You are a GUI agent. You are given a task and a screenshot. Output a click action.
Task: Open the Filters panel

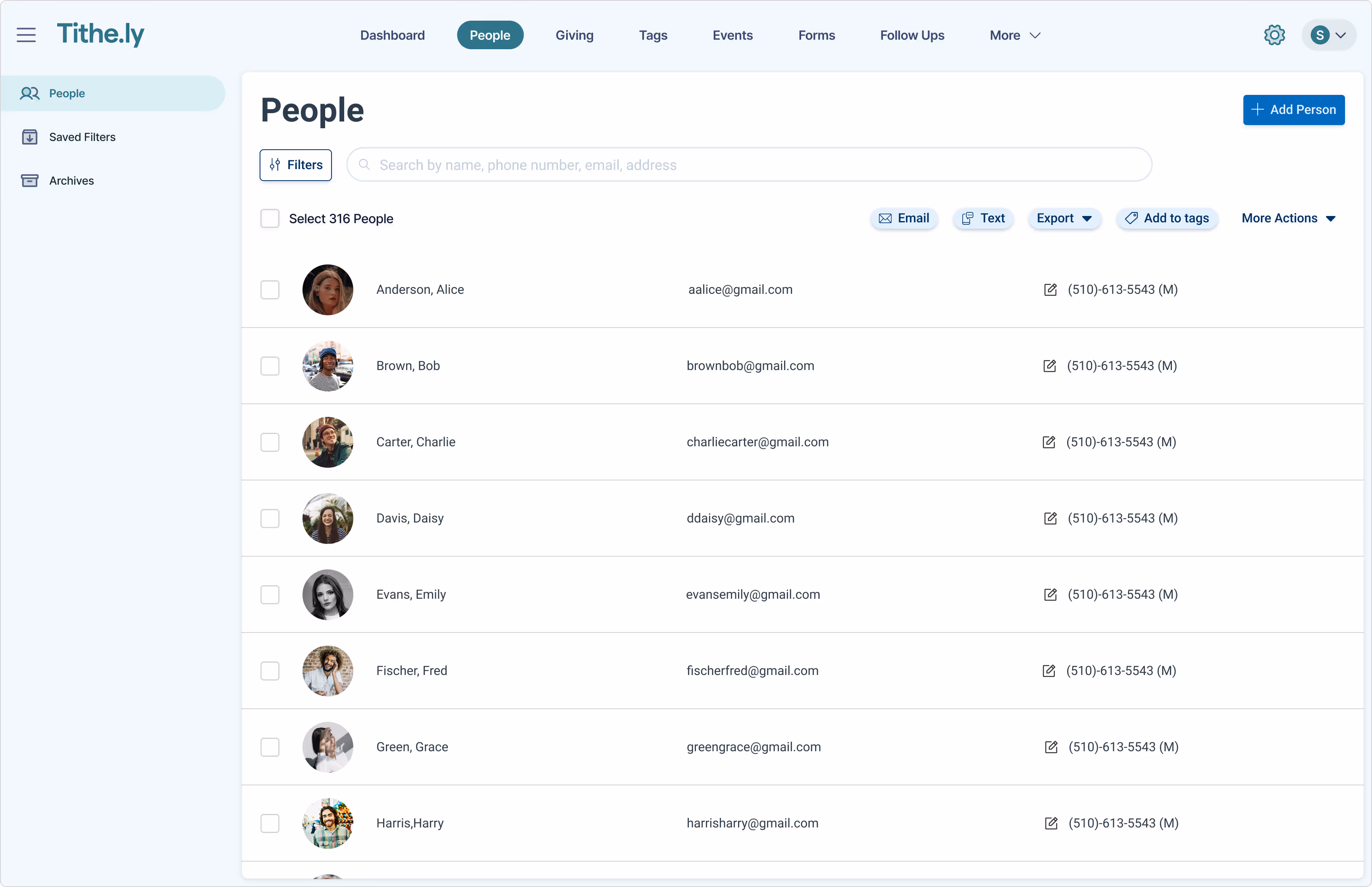(295, 165)
